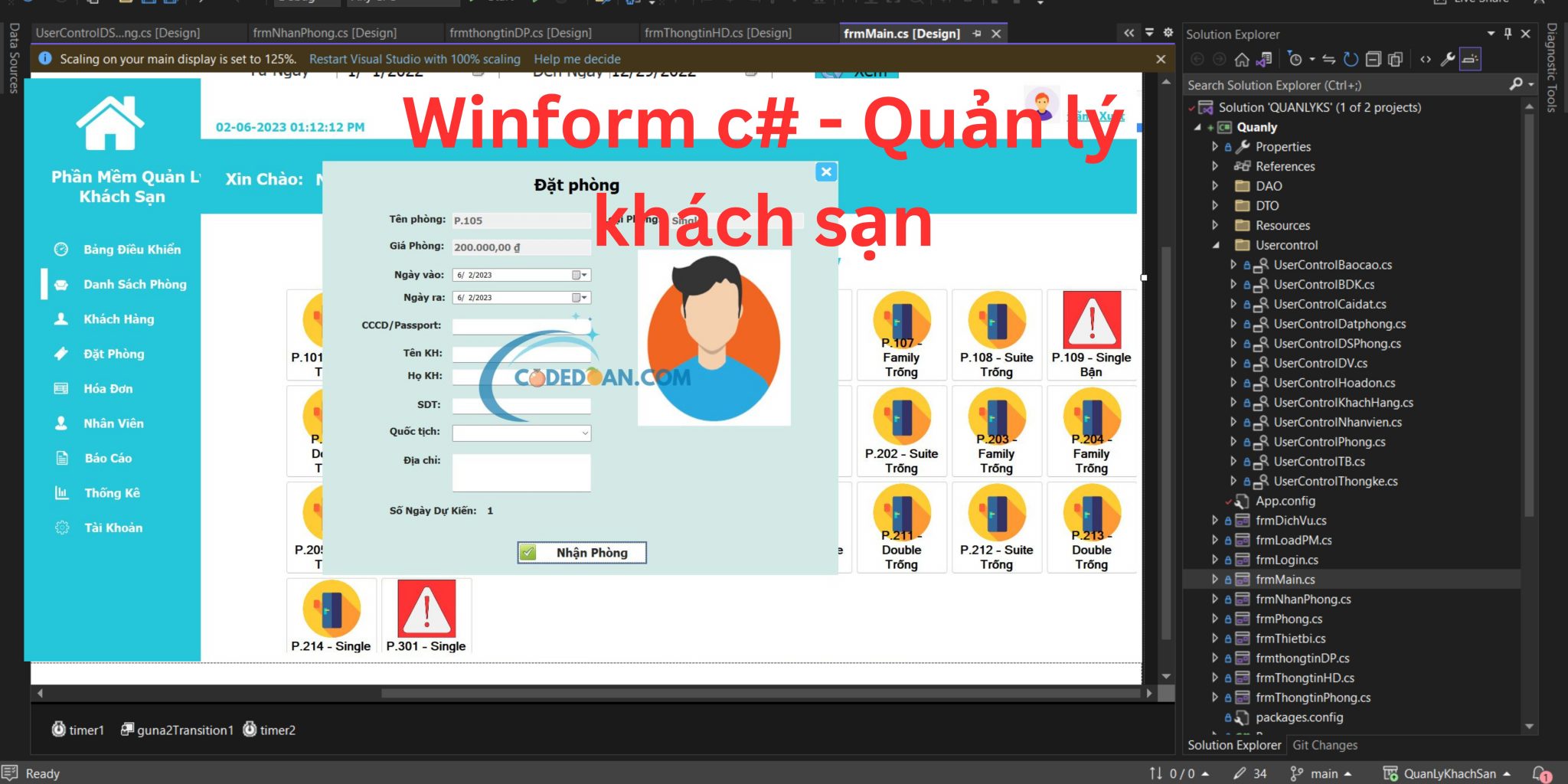Collapse the Usercontrol folder
This screenshot has width=1568, height=784.
1215,245
